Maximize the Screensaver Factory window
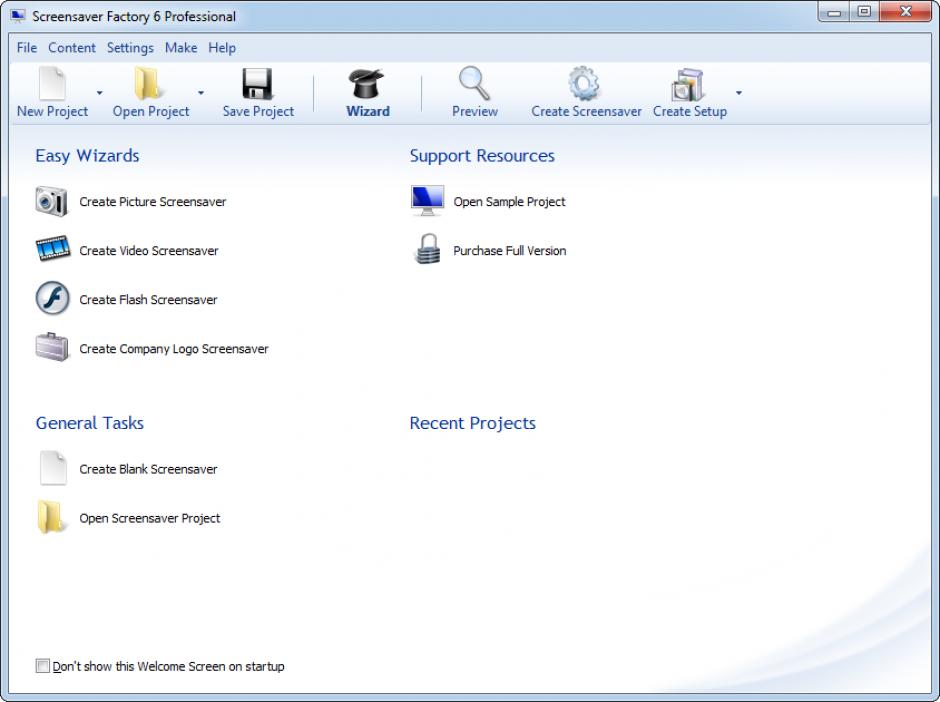This screenshot has width=940, height=702. click(864, 12)
